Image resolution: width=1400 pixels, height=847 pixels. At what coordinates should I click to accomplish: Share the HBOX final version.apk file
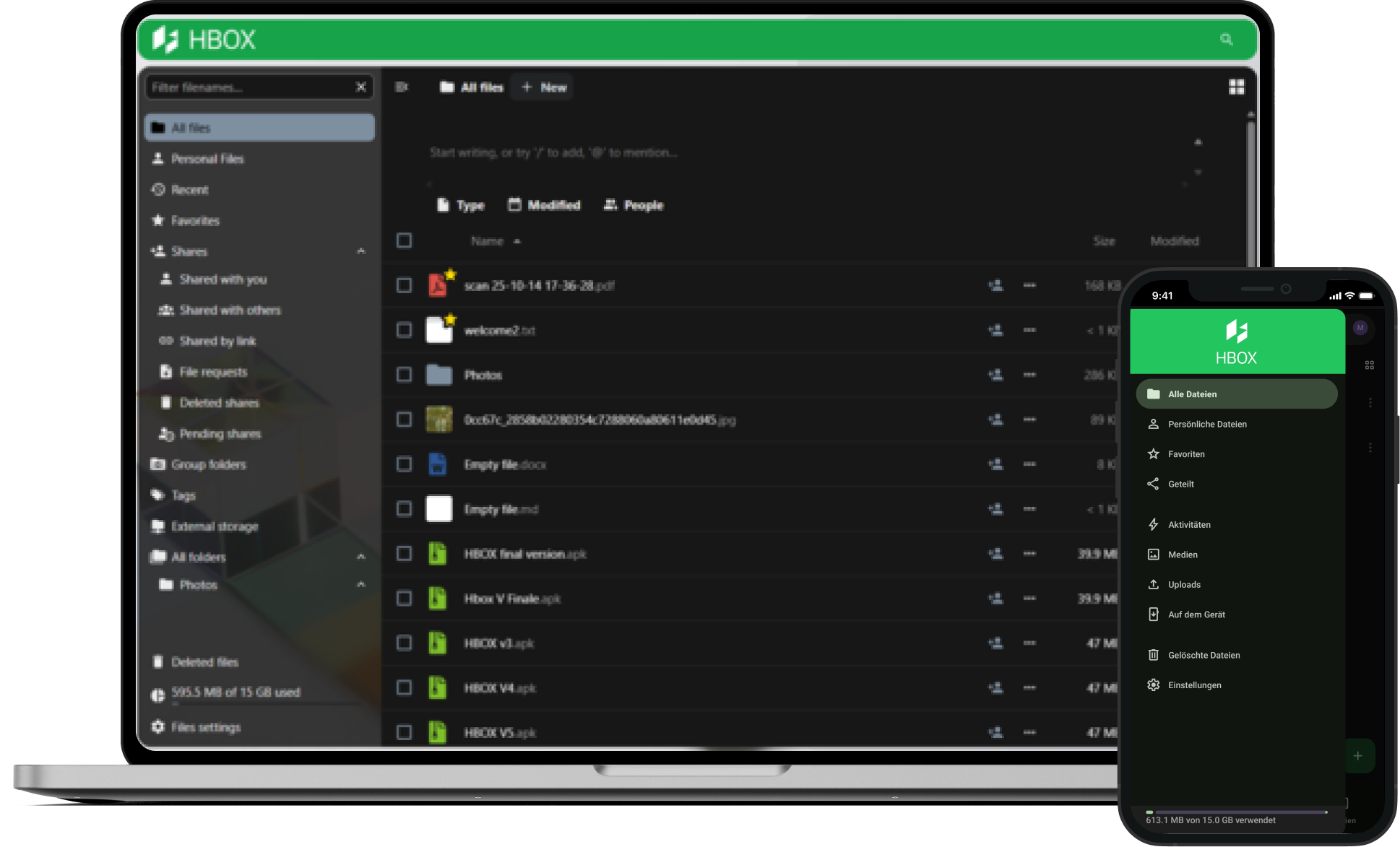tap(995, 554)
